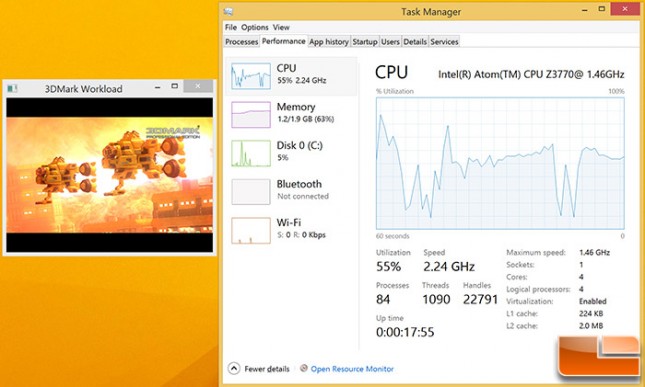
Task: Switch to the Details tab
Action: pos(415,42)
